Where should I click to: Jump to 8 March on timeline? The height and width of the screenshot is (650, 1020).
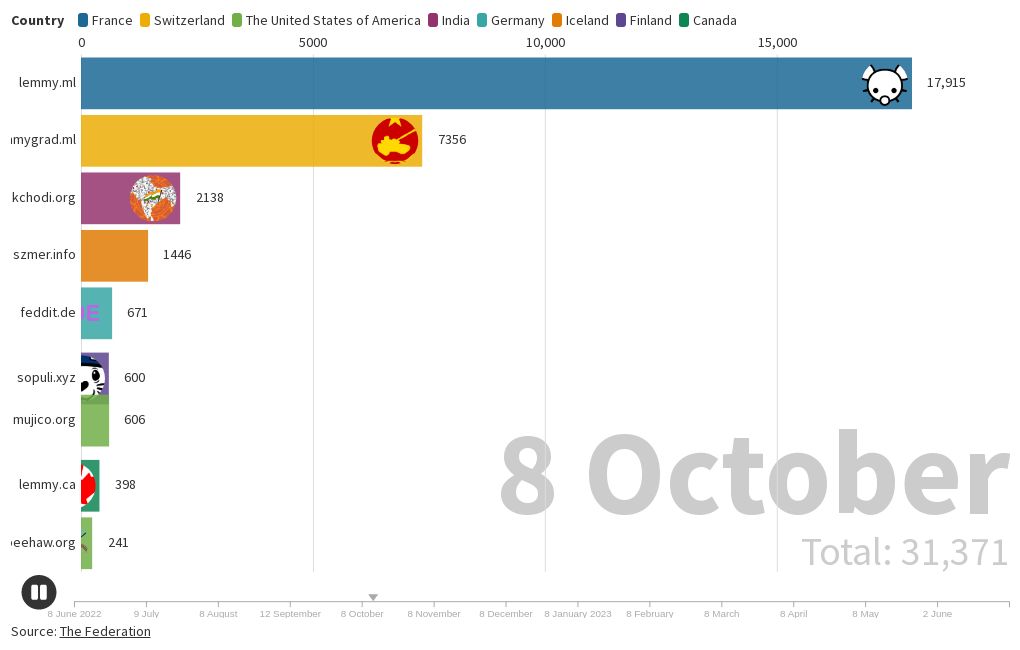point(721,614)
